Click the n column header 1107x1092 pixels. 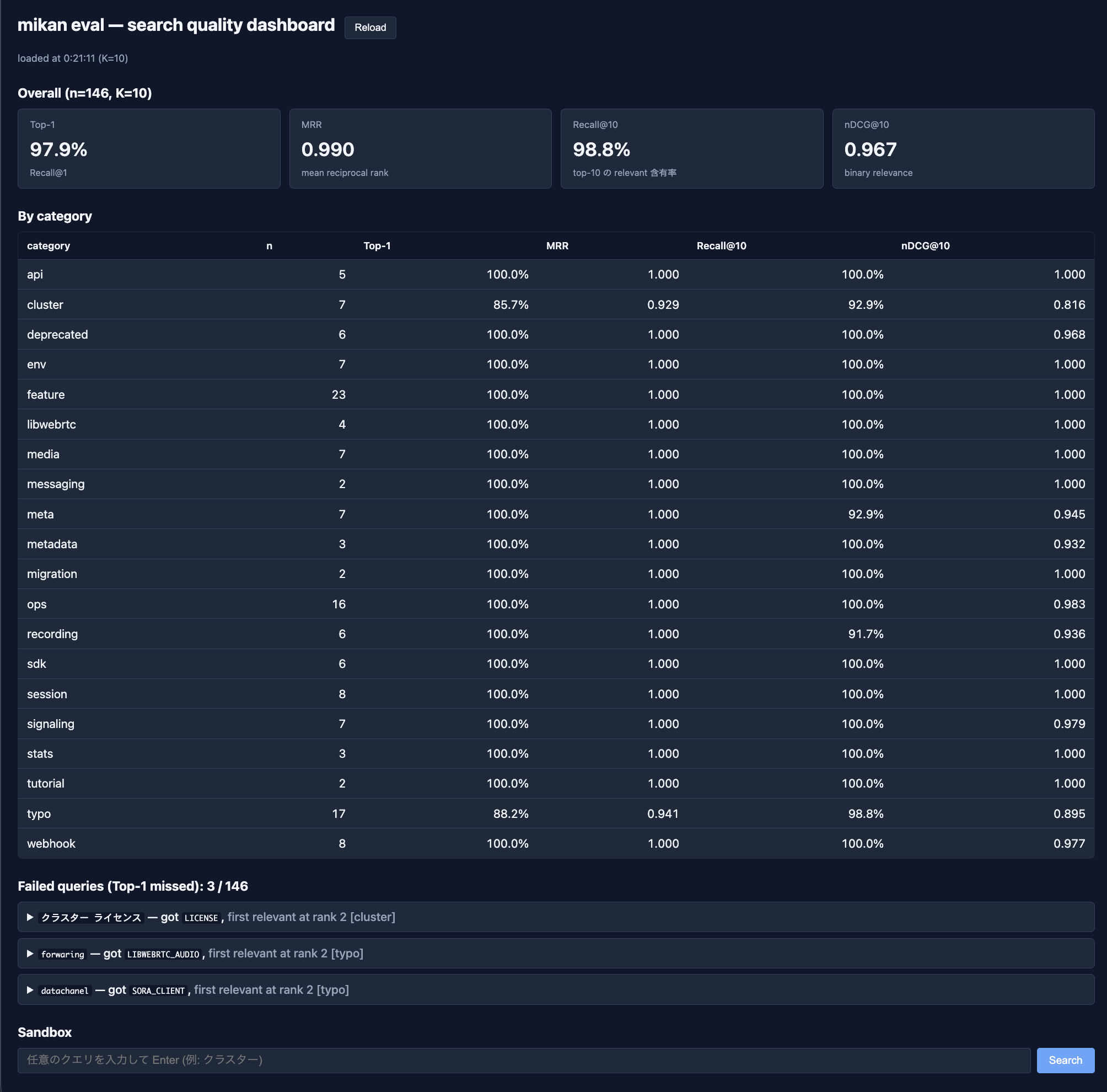point(268,246)
